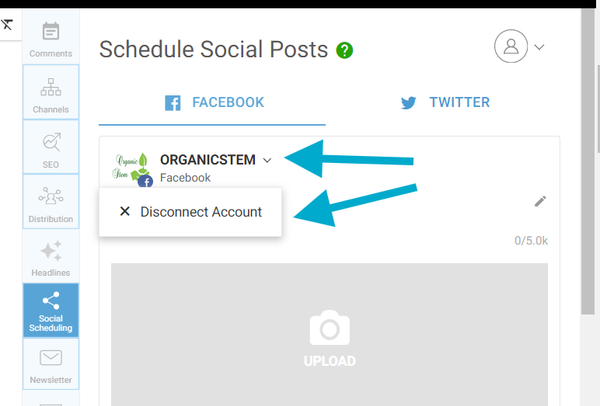
Task: Click the collapse sidebar icon at top-left
Action: coord(7,24)
